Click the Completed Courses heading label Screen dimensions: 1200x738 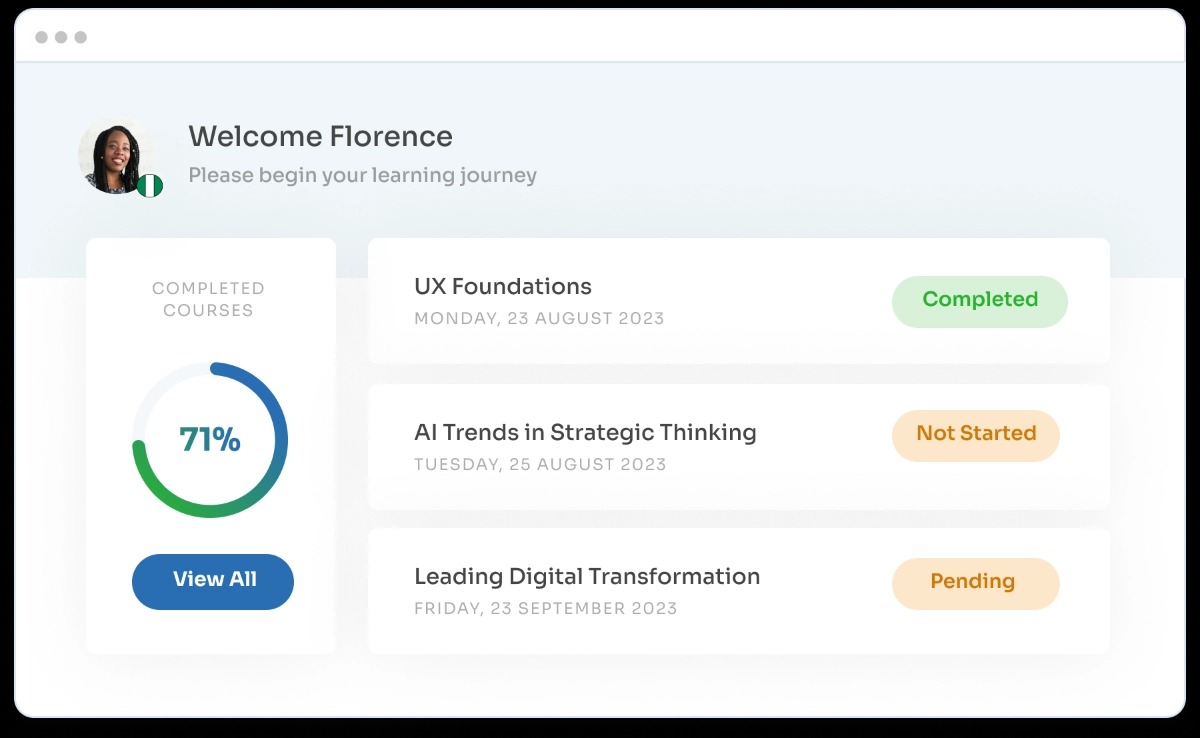point(209,299)
